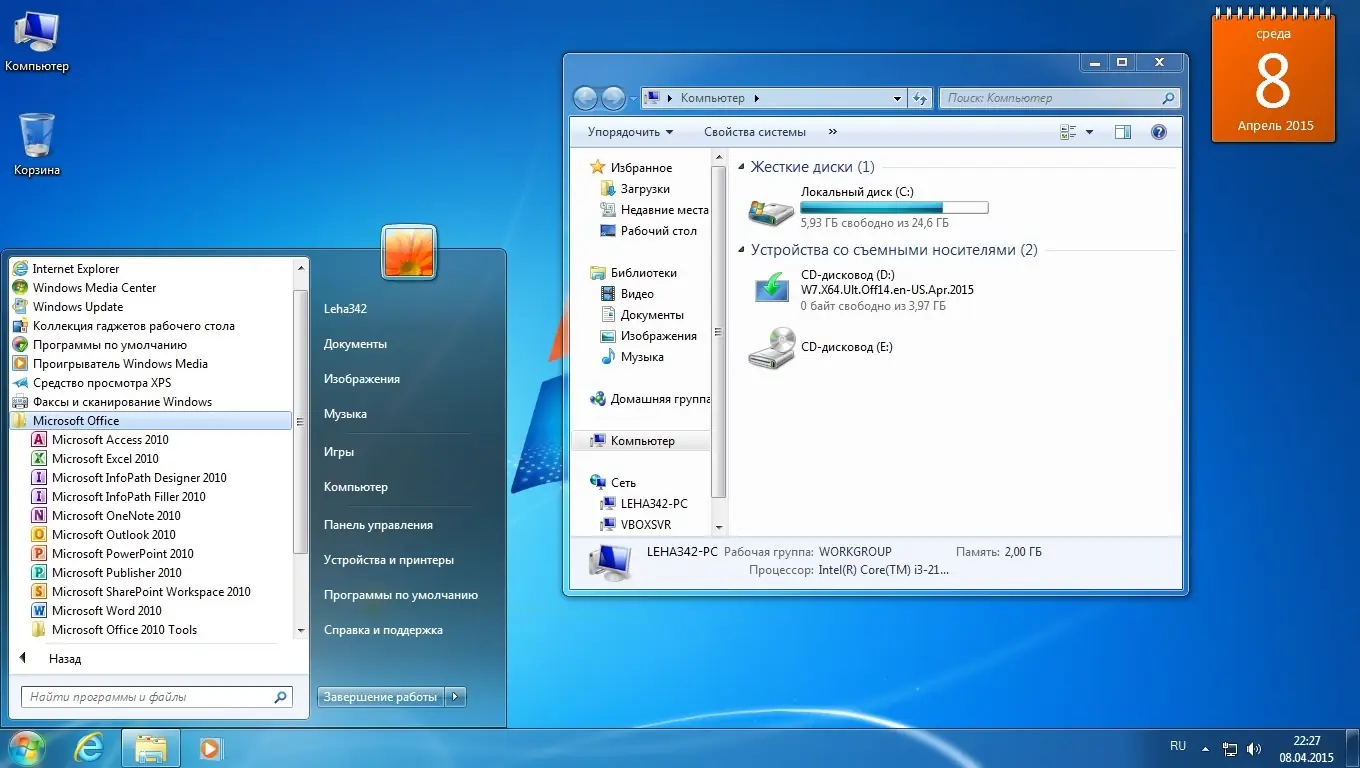Open Microsoft OneNote 2010
This screenshot has height=768, width=1360.
110,515
